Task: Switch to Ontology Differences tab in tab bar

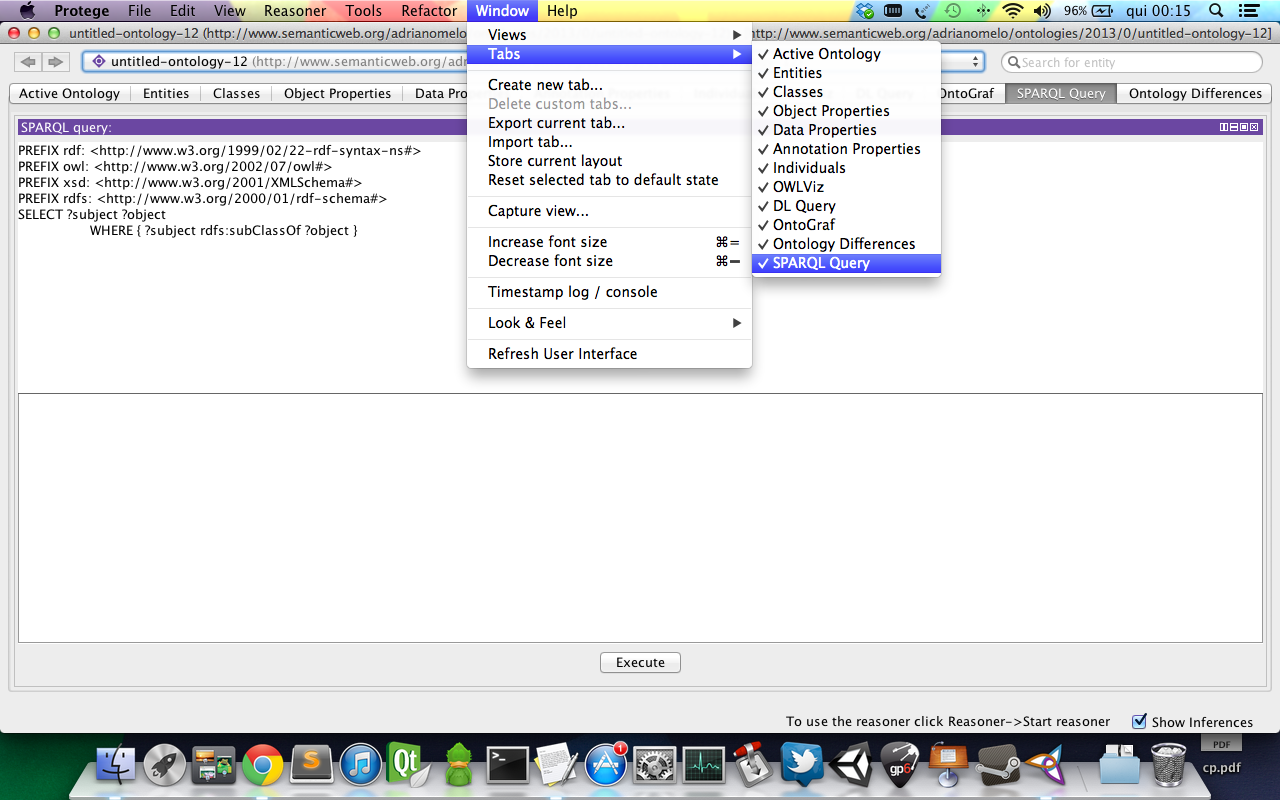Action: point(1195,93)
